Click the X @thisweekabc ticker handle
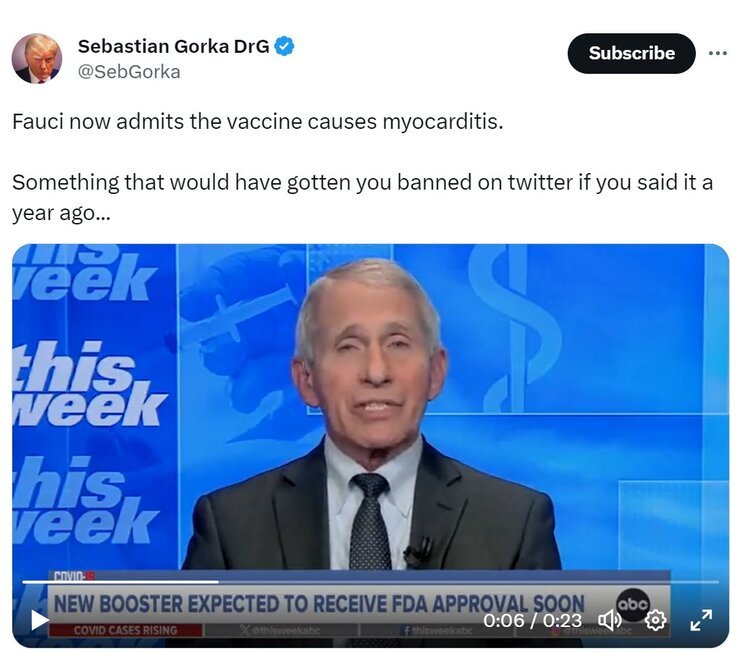 click(x=280, y=630)
